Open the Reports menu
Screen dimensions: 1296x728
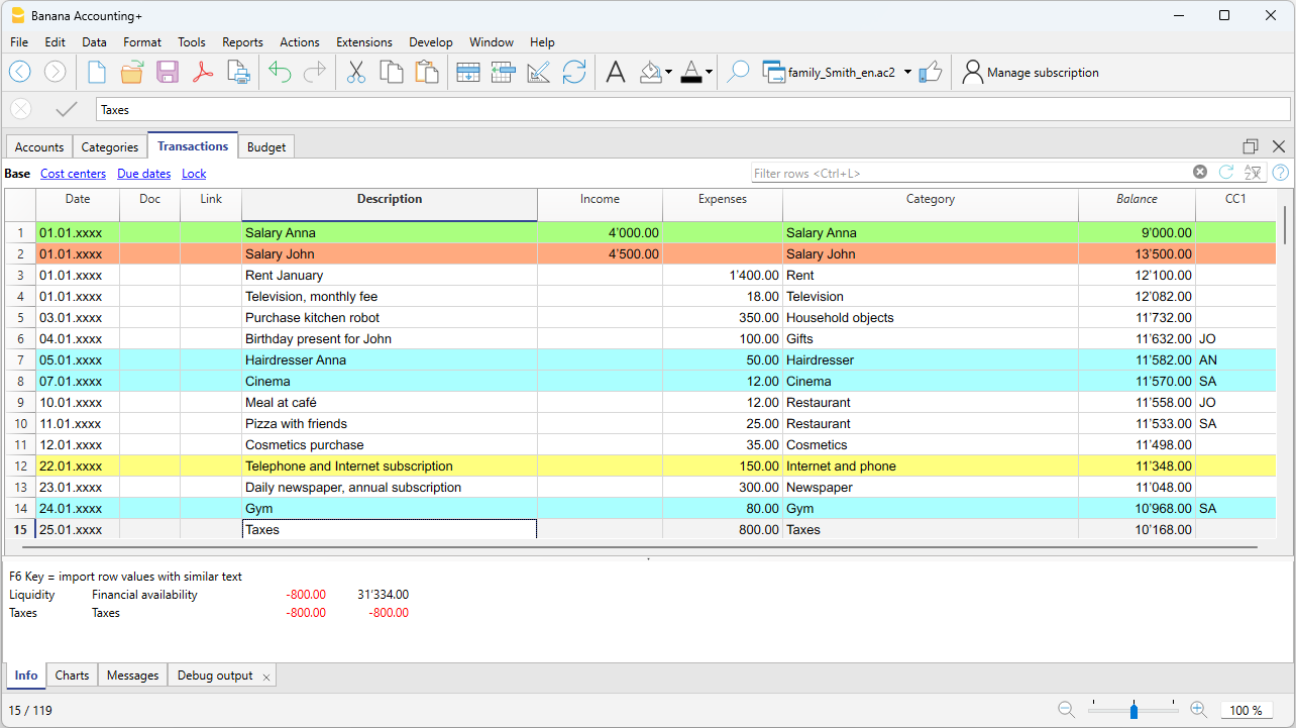coord(242,42)
